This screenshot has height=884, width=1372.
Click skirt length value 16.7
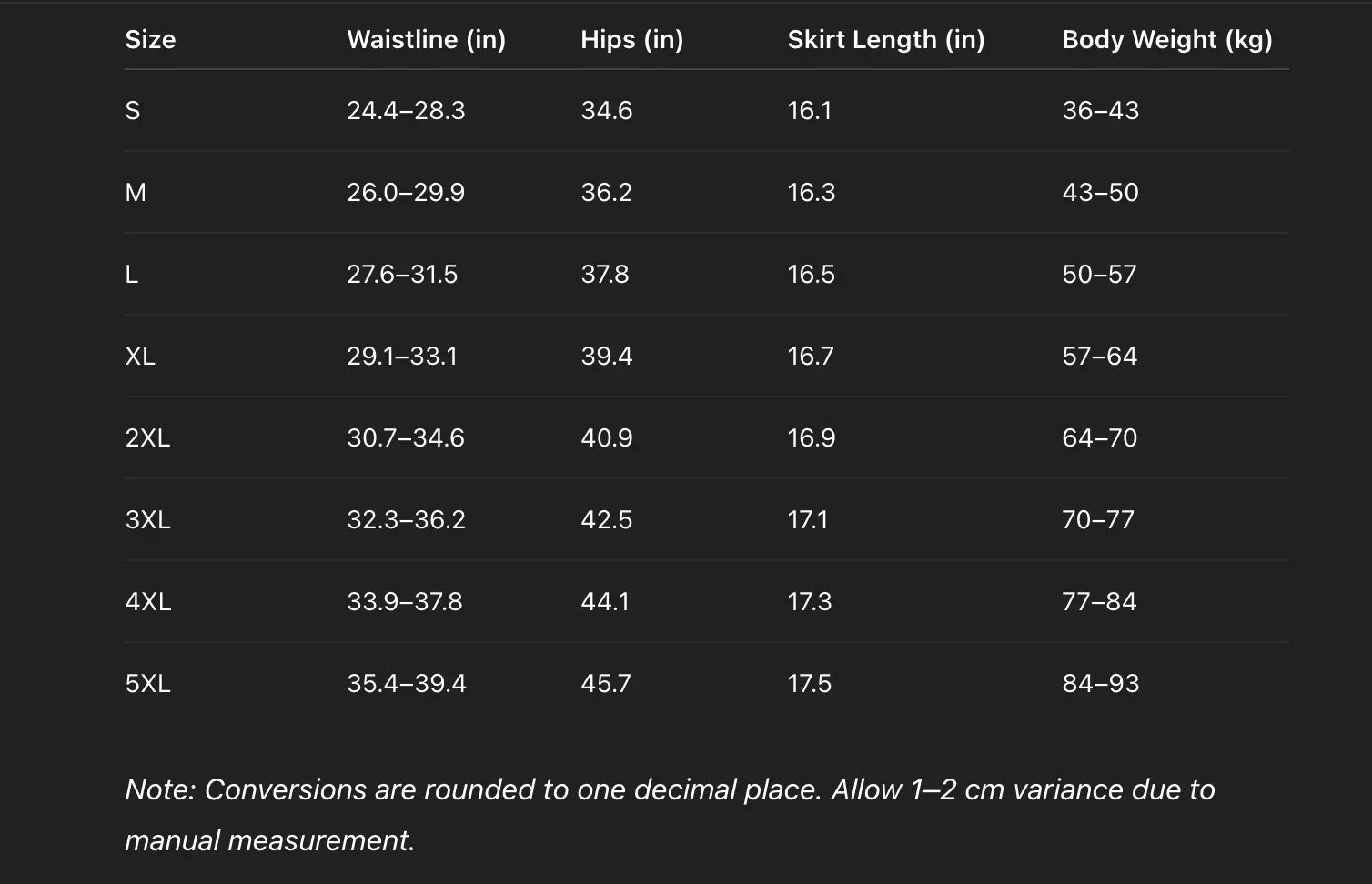pos(810,357)
